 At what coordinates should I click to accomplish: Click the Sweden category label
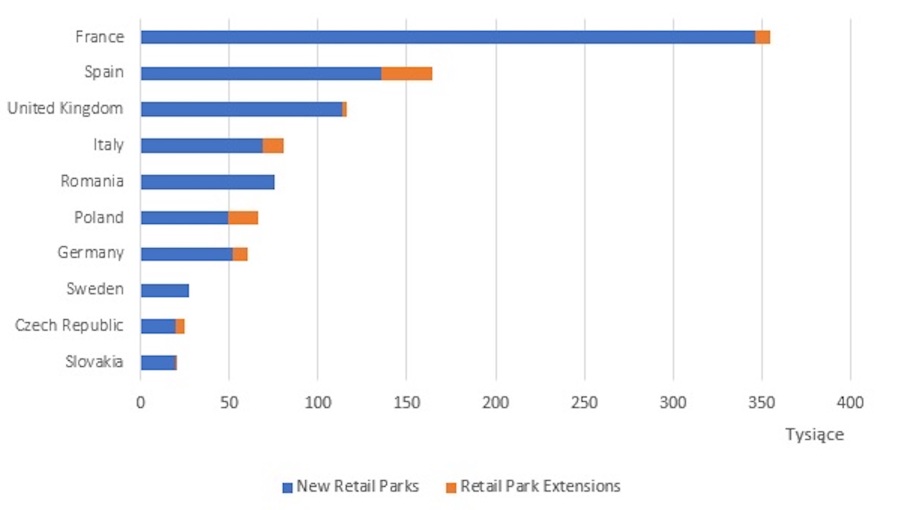tap(95, 289)
